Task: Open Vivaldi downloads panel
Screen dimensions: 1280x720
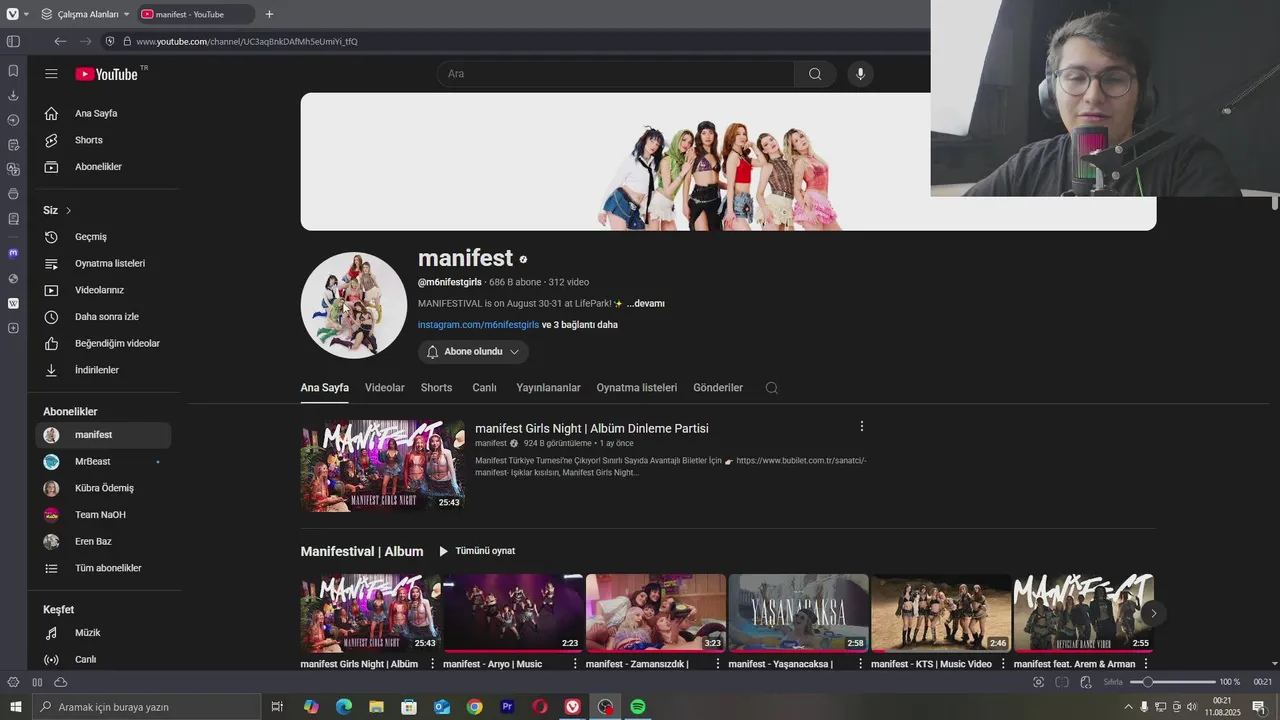Action: click(13, 96)
